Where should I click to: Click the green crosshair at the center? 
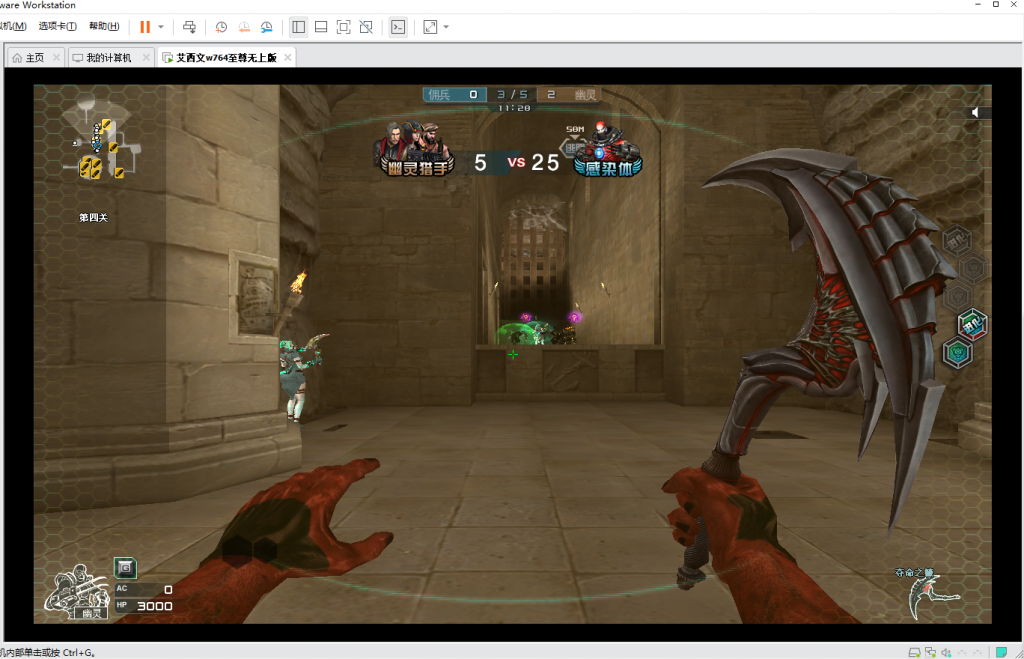[513, 355]
